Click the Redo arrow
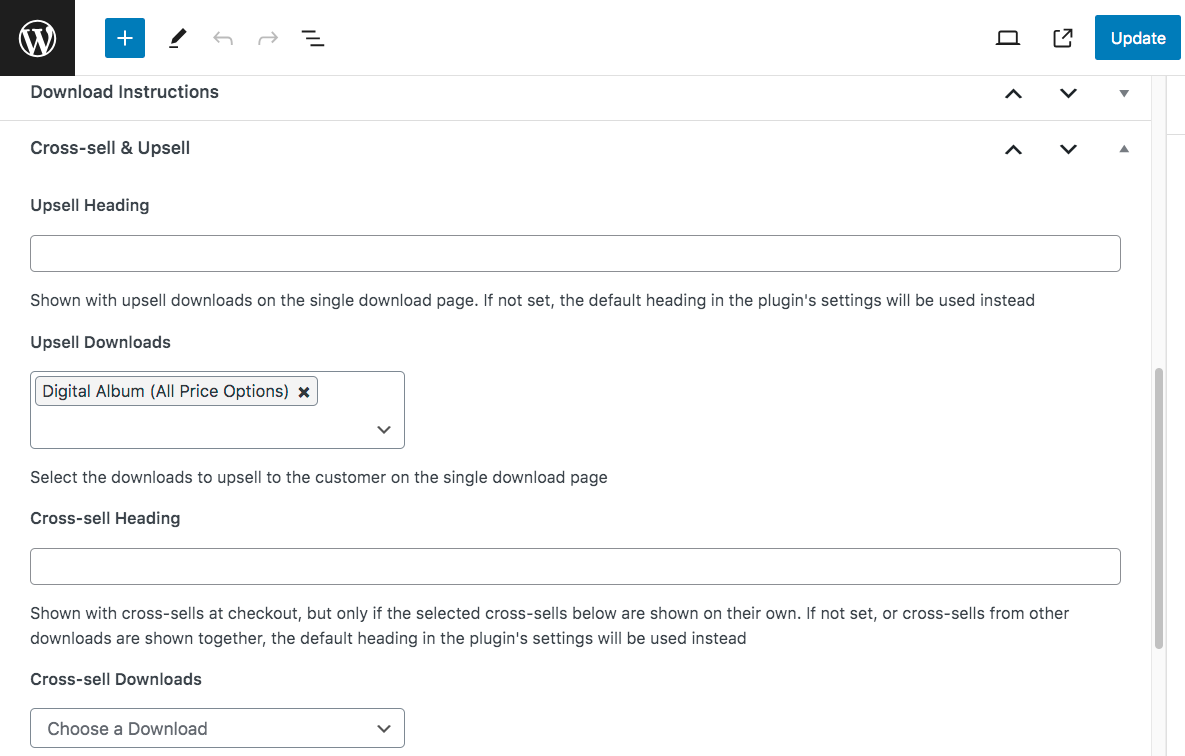Screen dimensions: 1185x756 click(x=267, y=37)
